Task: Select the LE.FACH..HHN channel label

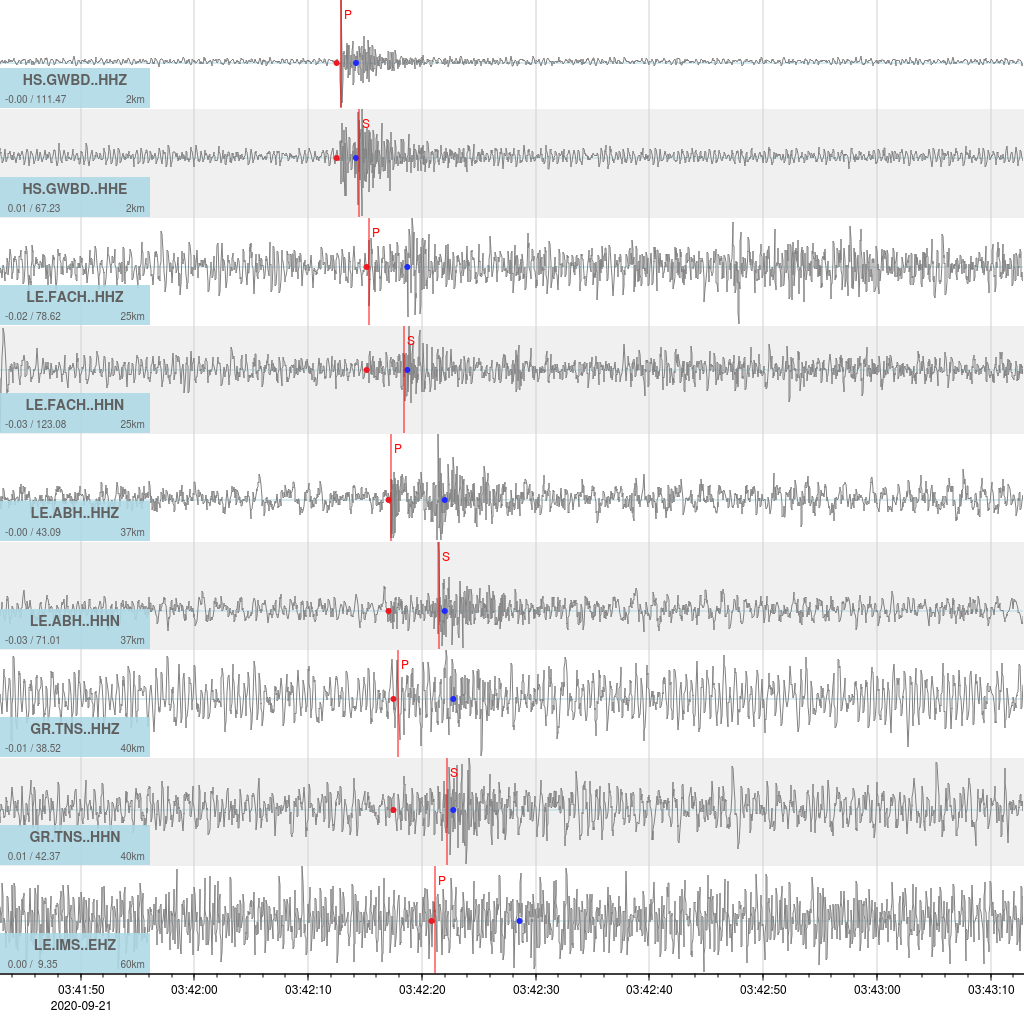Action: pos(75,405)
